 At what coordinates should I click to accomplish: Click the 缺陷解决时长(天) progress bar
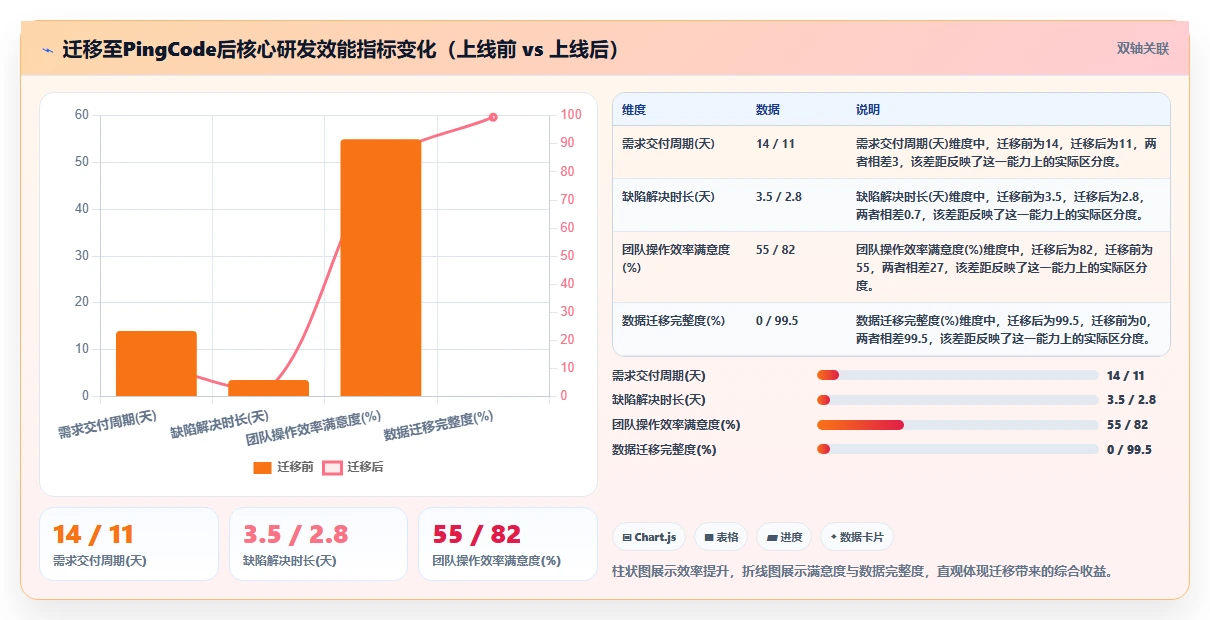click(957, 400)
